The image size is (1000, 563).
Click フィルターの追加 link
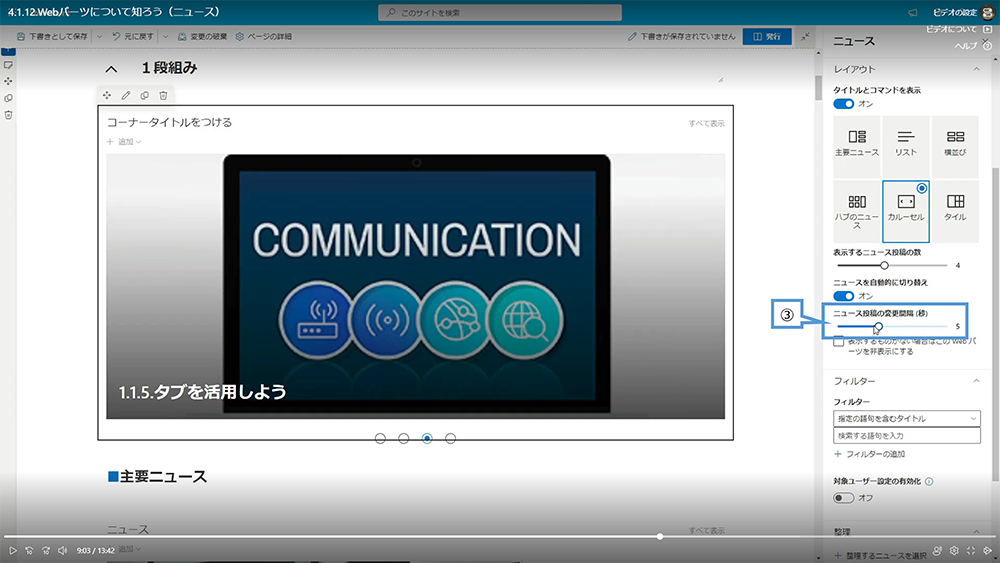pos(870,454)
